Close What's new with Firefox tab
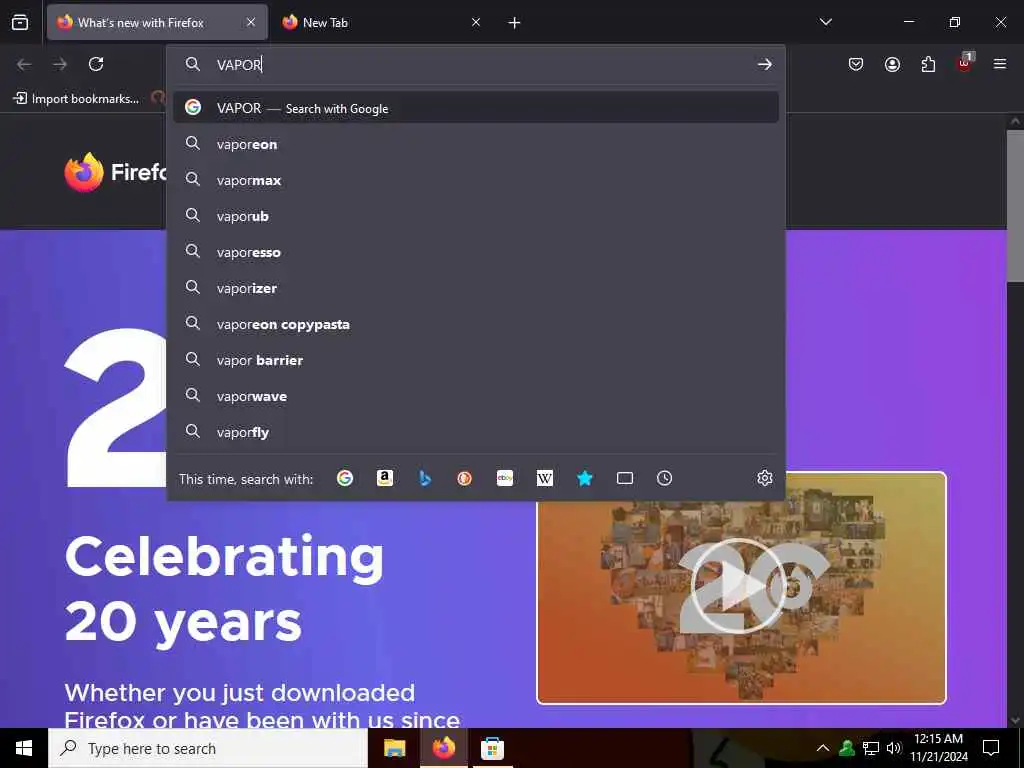Viewport: 1024px width, 768px height. (251, 22)
